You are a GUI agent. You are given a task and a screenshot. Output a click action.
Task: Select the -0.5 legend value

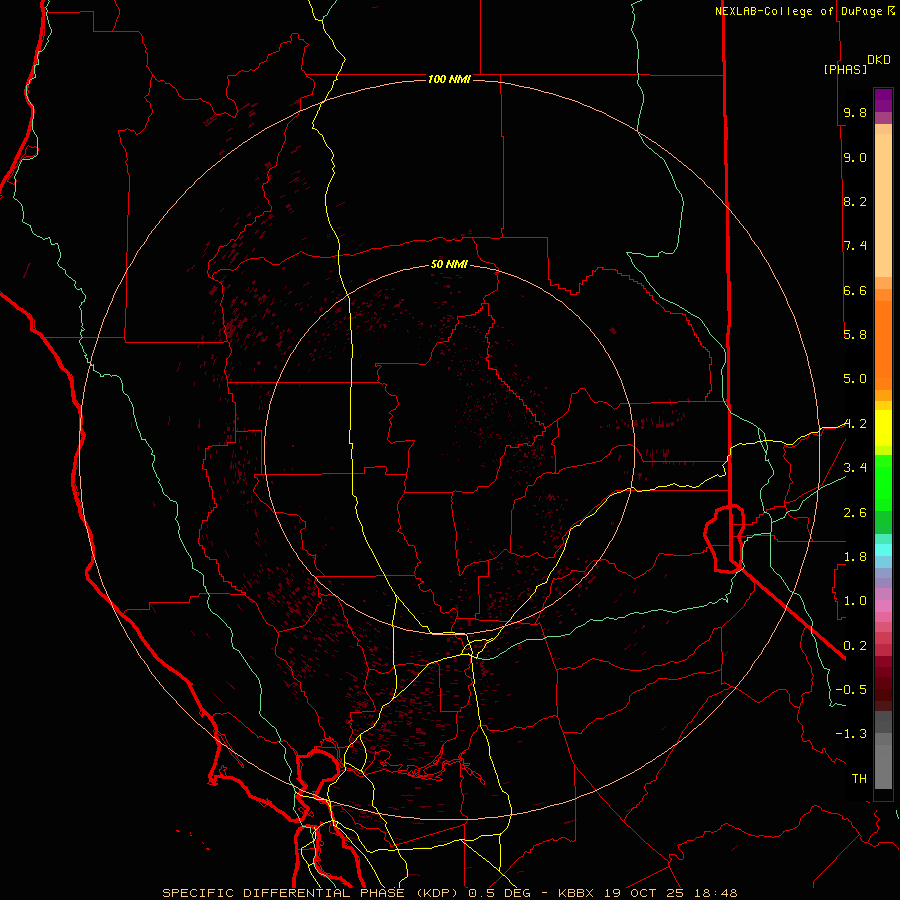point(851,689)
